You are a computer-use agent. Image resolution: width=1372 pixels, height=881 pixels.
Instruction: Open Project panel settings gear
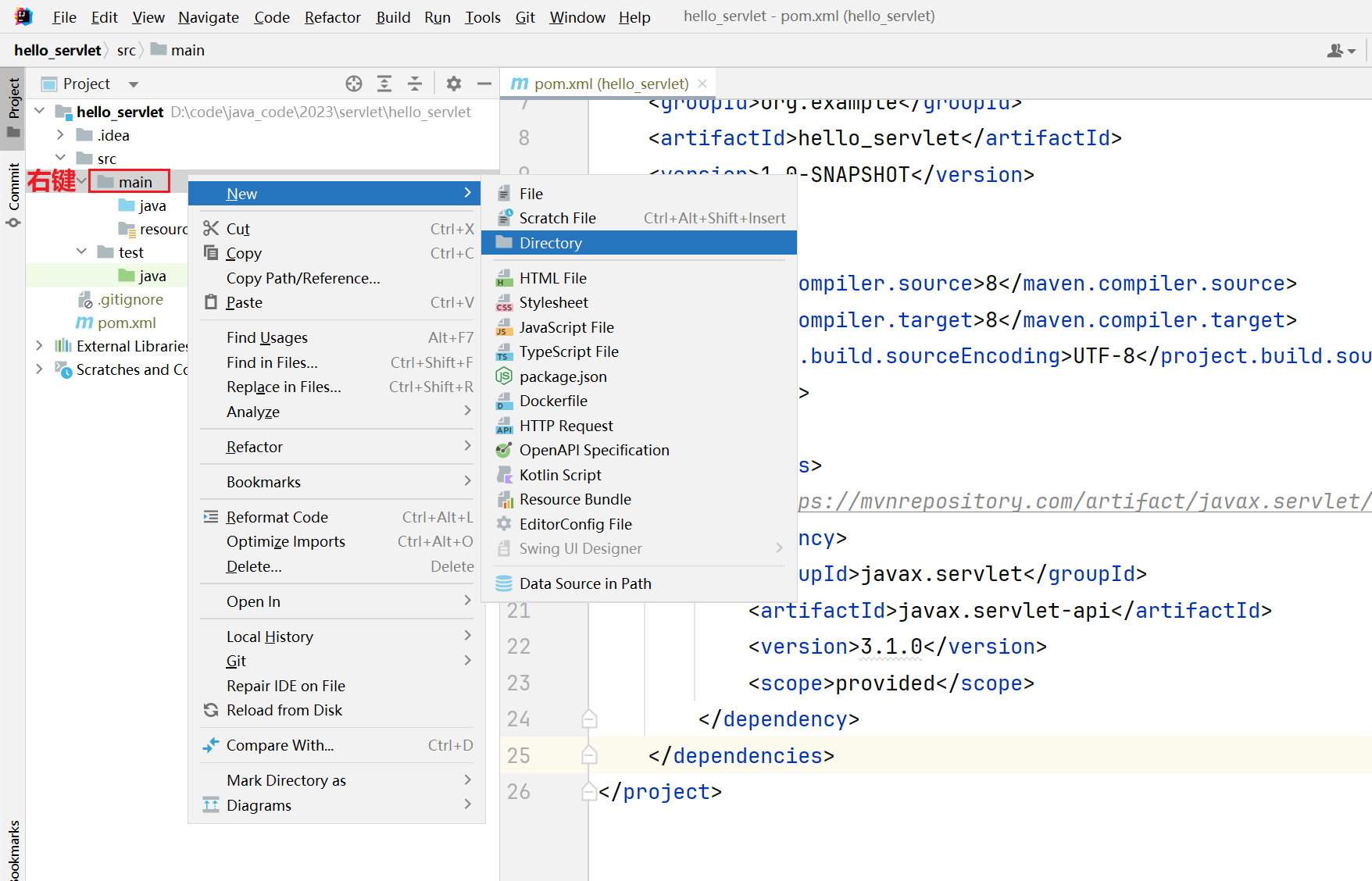coord(454,84)
